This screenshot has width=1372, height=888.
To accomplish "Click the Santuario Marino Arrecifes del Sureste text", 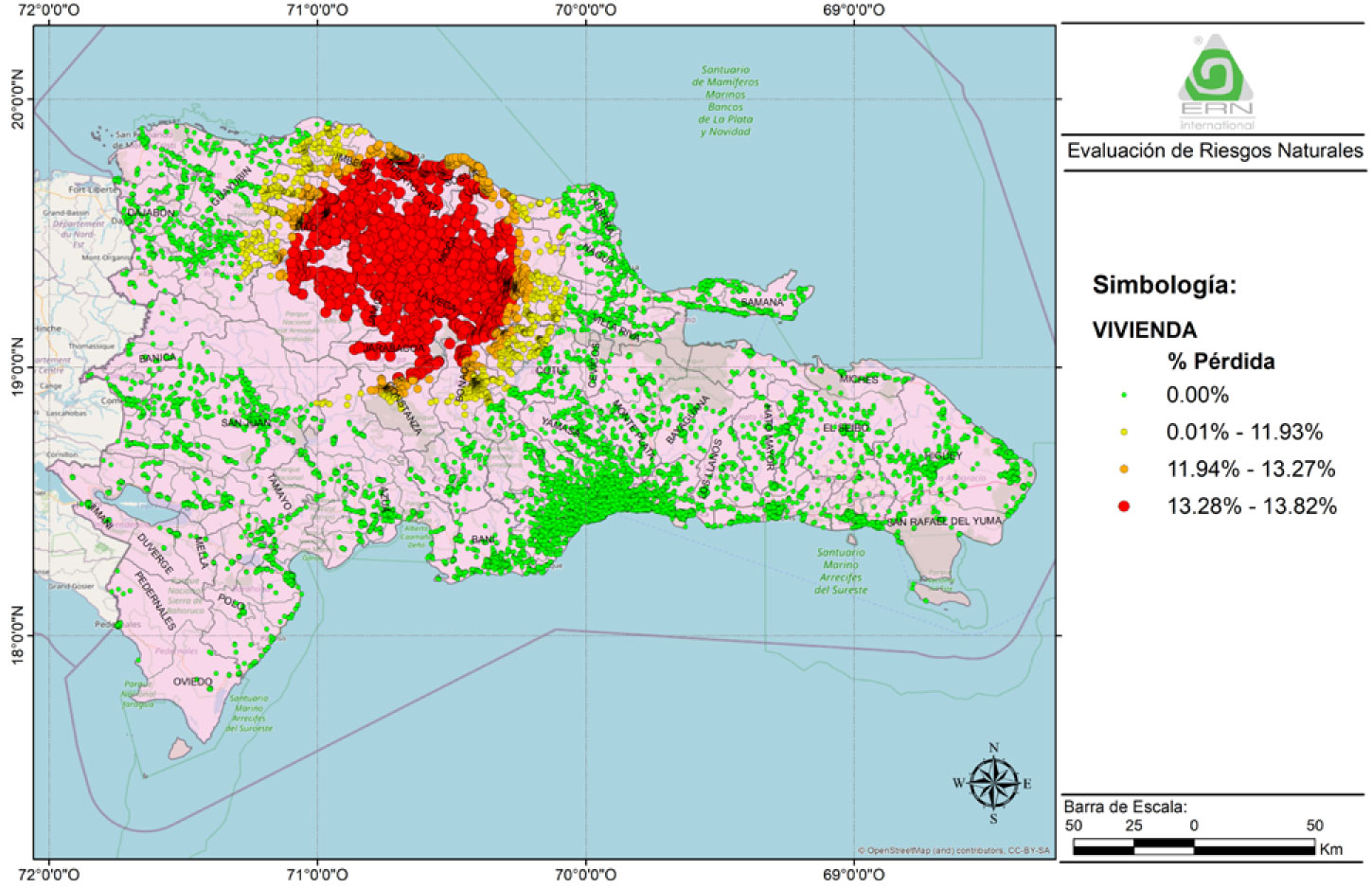I will (840, 571).
